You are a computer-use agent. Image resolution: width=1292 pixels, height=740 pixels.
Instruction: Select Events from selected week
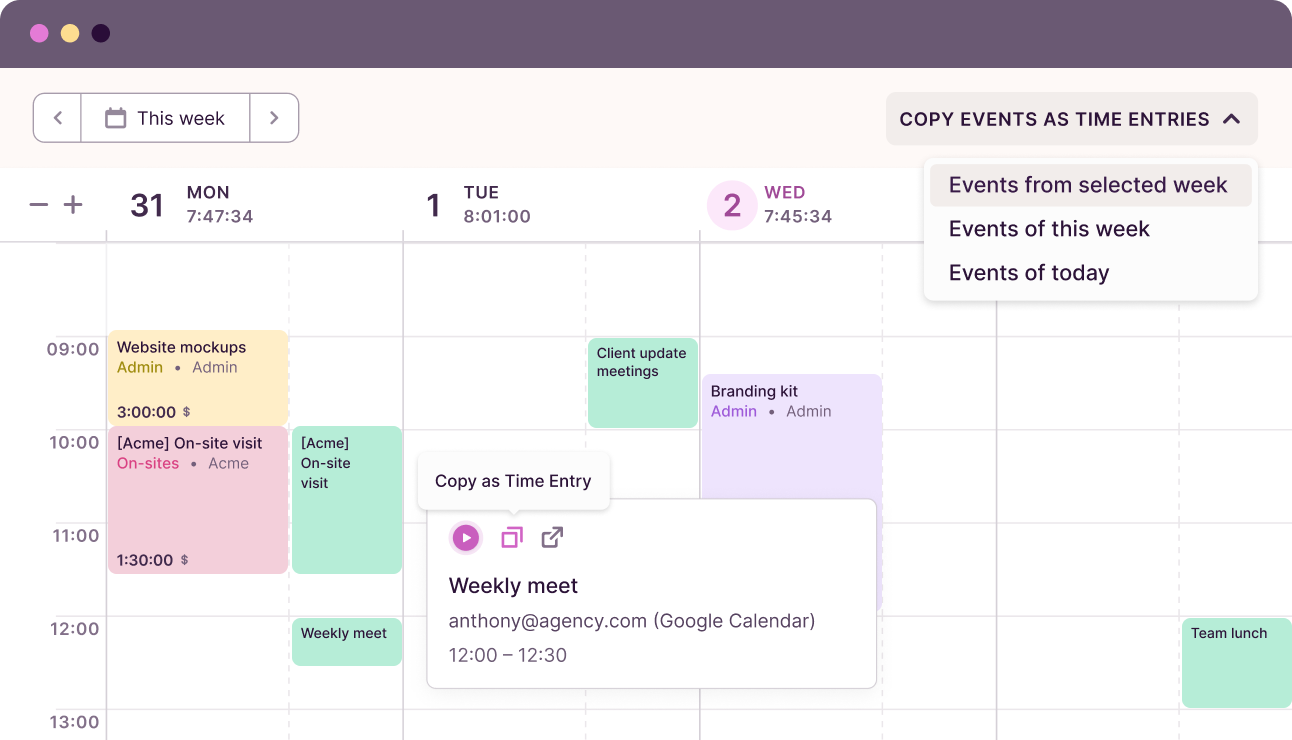[1089, 185]
